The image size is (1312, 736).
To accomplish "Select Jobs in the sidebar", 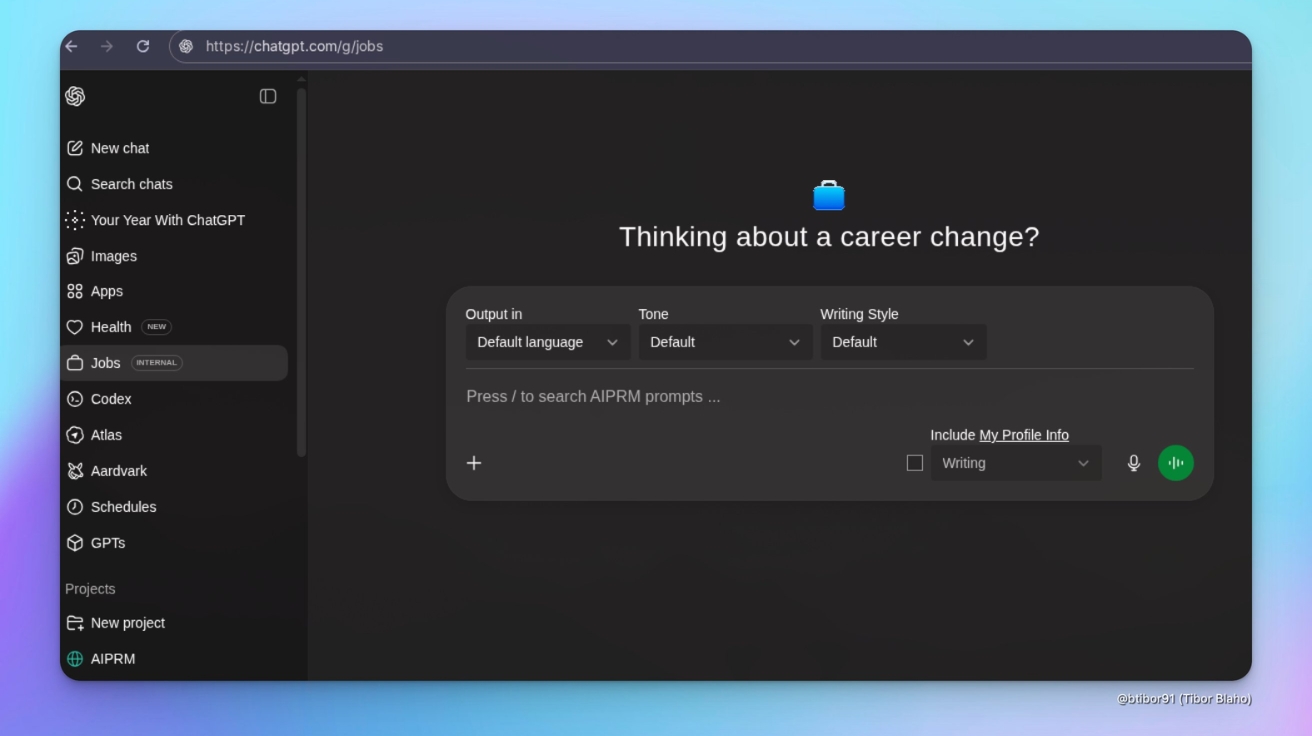I will coord(105,363).
